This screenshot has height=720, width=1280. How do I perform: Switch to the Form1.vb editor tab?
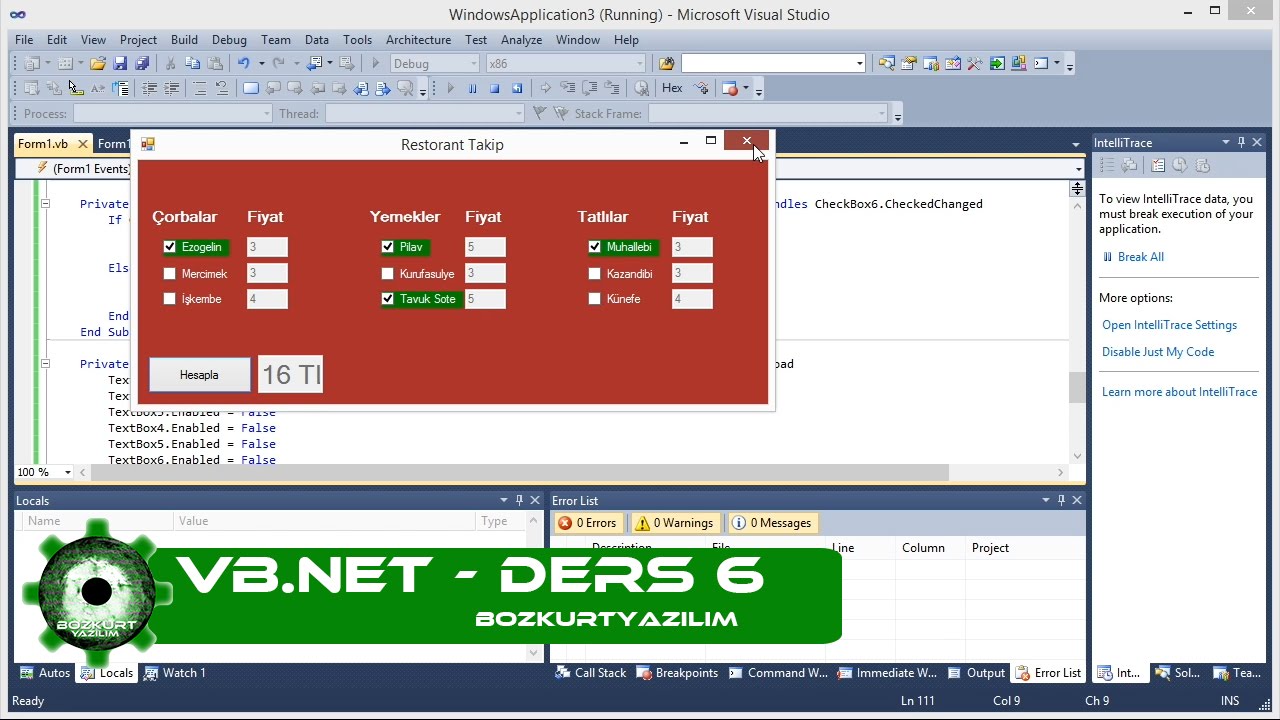coord(43,144)
